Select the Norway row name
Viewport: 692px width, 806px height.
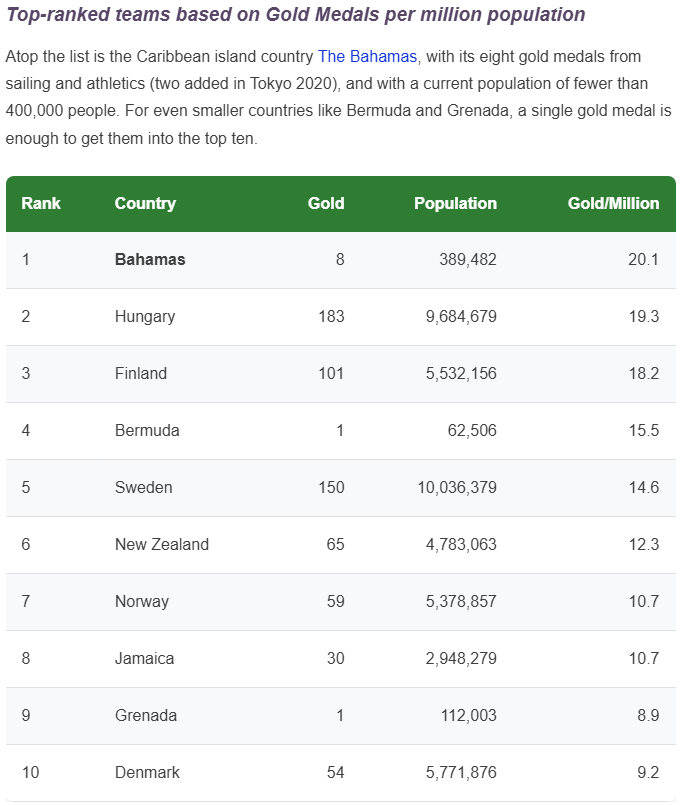pyautogui.click(x=142, y=601)
